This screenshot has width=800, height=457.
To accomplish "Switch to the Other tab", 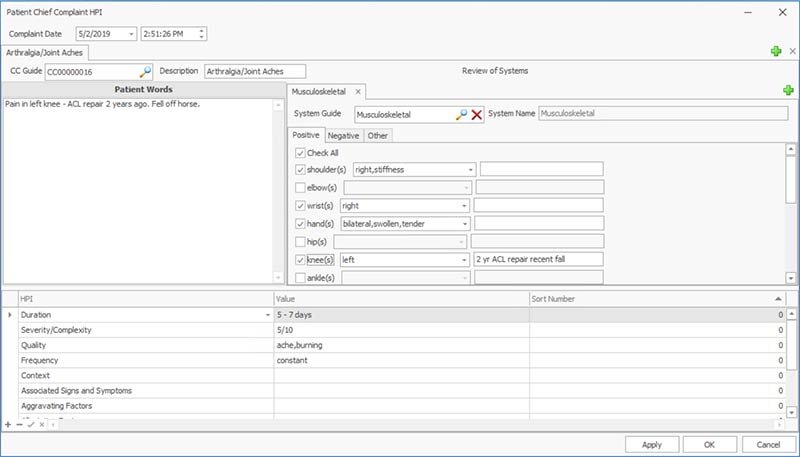I will tap(377, 136).
